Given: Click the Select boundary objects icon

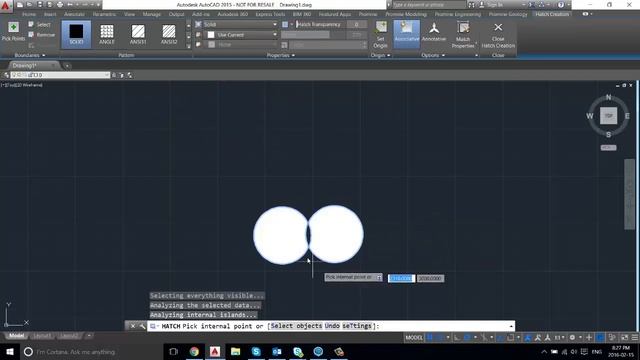Looking at the screenshot, I should pyautogui.click(x=31, y=24).
